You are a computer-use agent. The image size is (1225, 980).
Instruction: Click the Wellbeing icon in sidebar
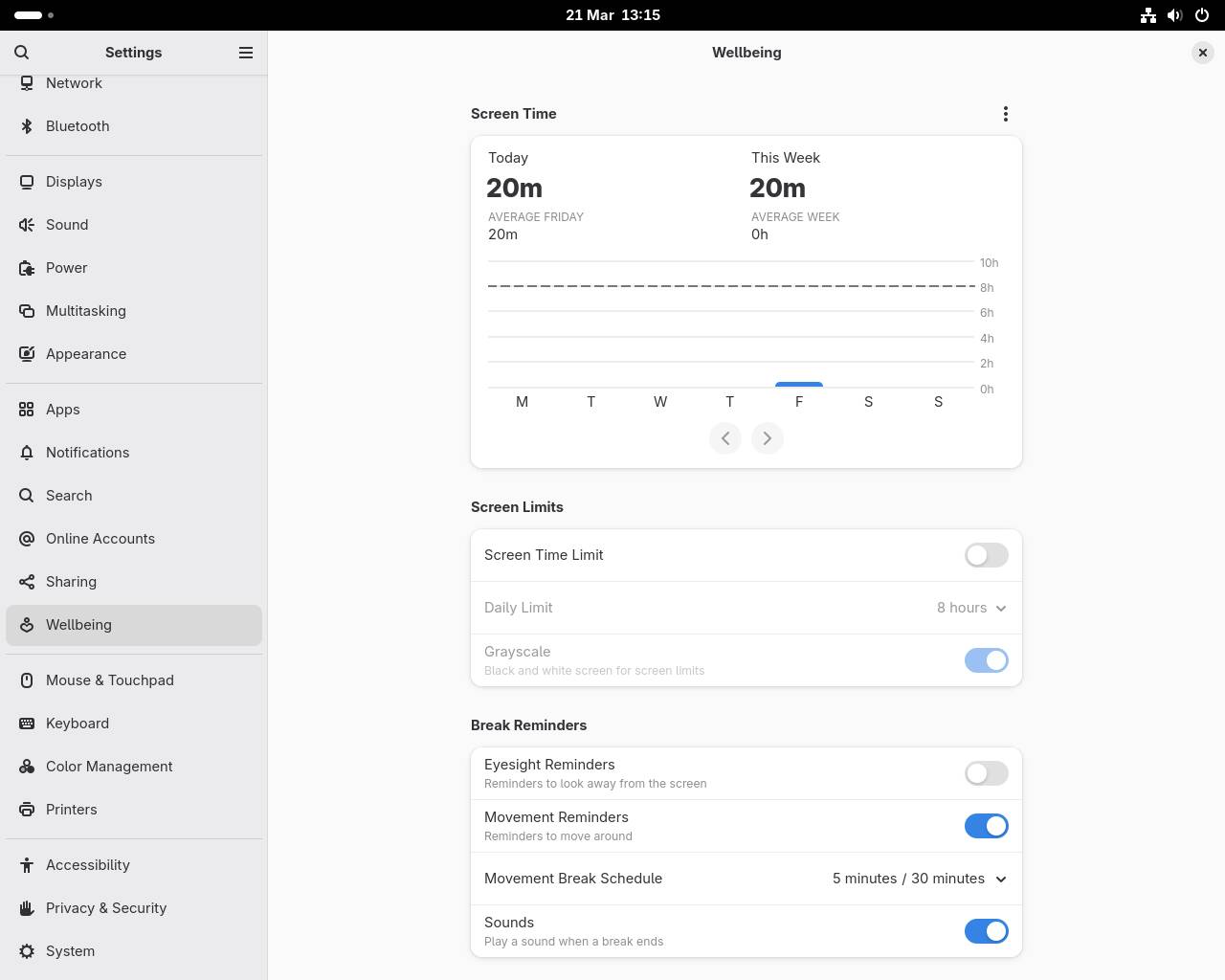click(x=27, y=625)
